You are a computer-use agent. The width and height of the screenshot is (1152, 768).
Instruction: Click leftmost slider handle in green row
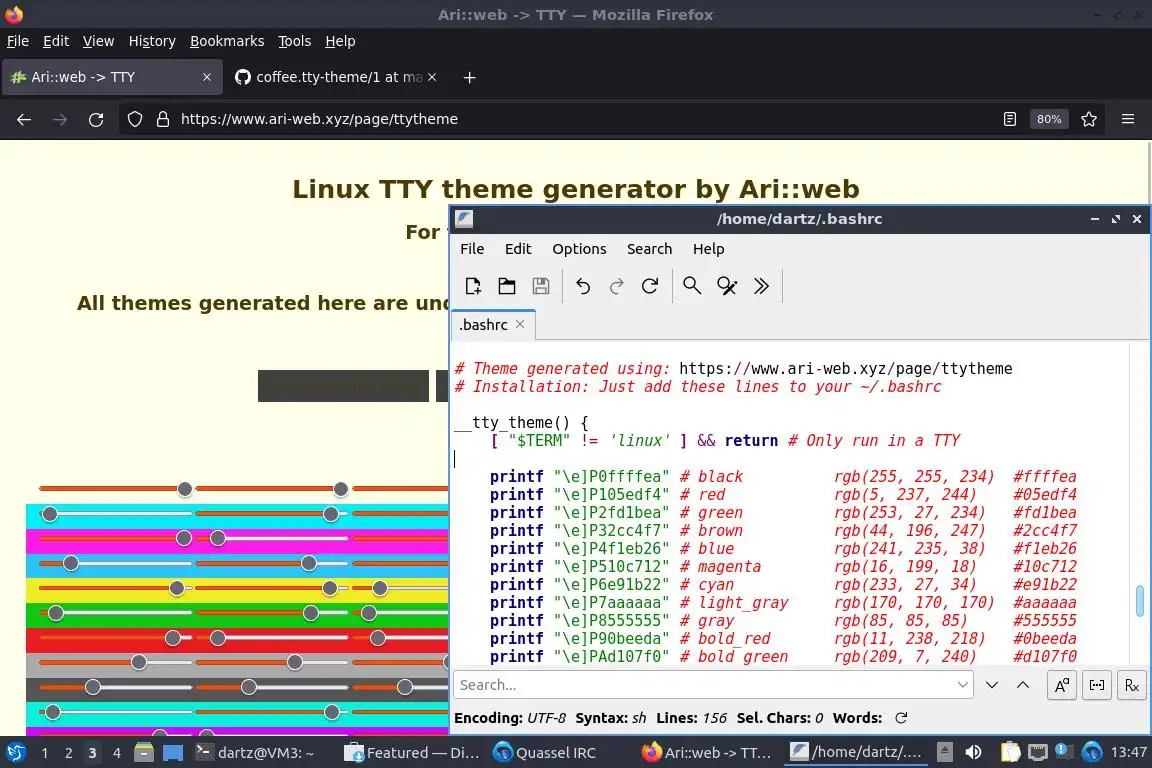click(56, 613)
